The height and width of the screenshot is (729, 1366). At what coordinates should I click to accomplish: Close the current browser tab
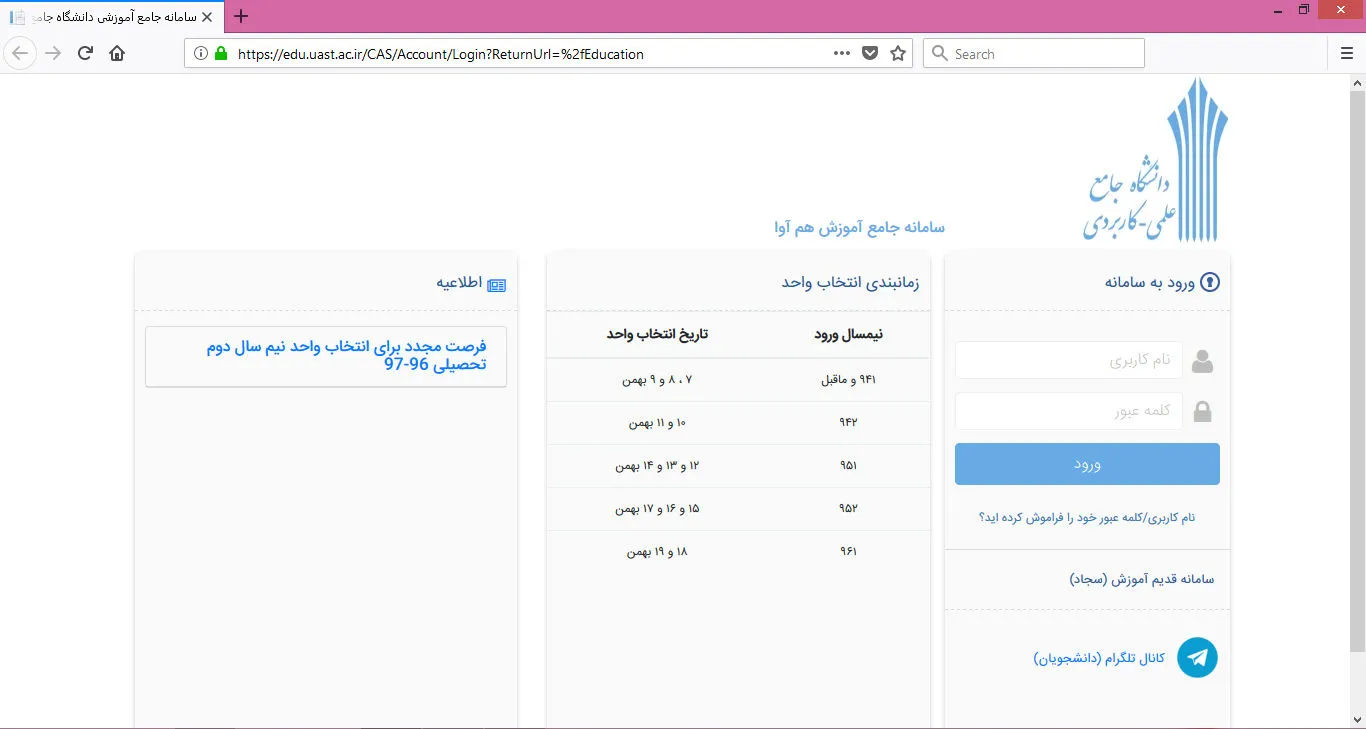[207, 17]
